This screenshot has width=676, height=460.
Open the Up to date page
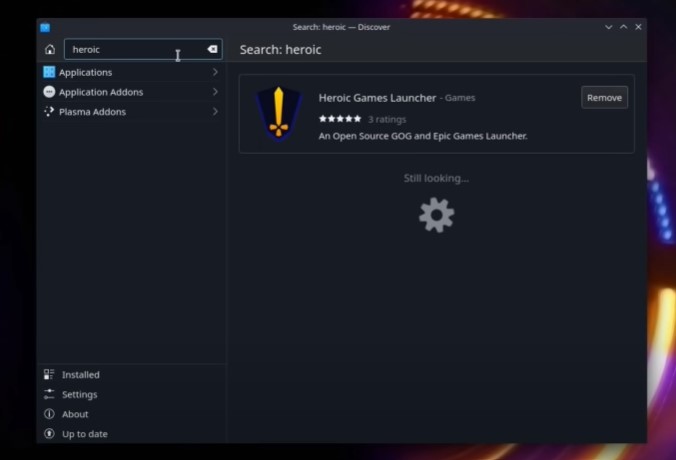pos(131,434)
